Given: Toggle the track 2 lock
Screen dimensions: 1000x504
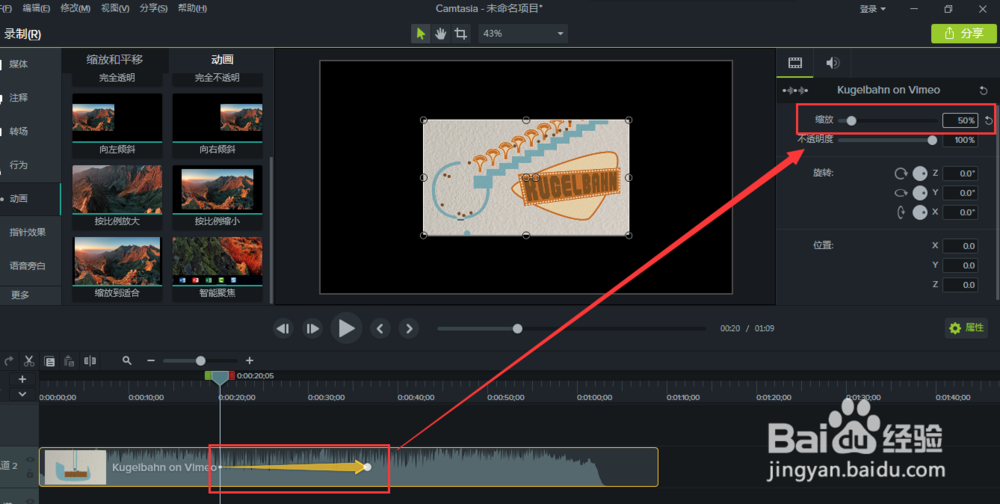Looking at the screenshot, I should point(30,474).
